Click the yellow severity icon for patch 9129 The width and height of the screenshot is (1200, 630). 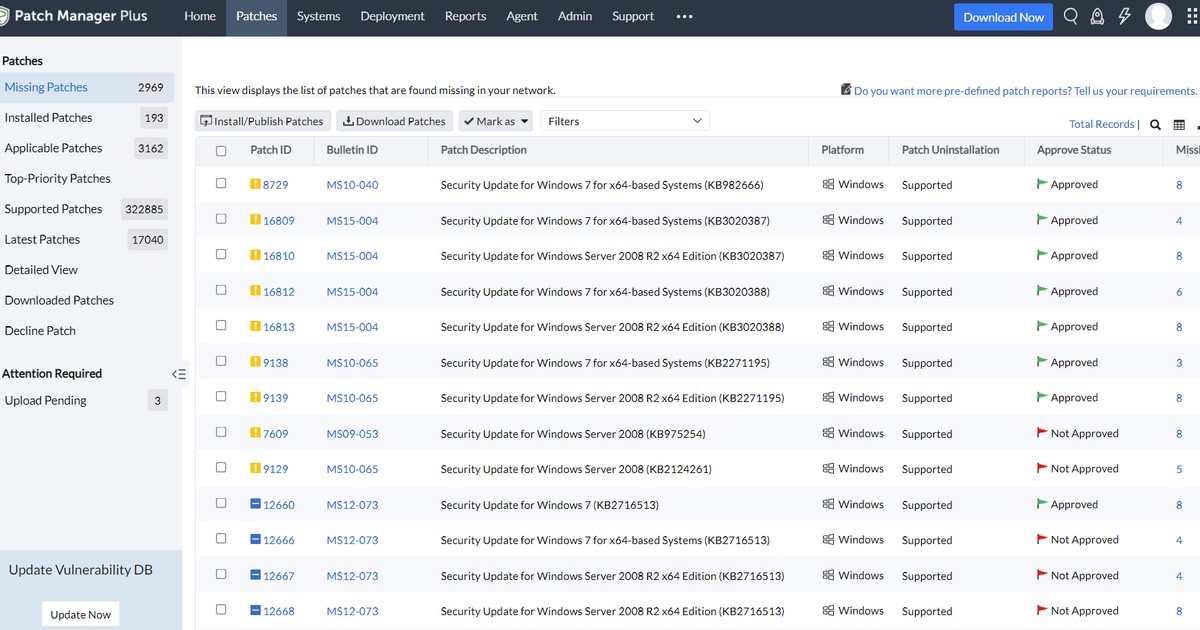[255, 468]
